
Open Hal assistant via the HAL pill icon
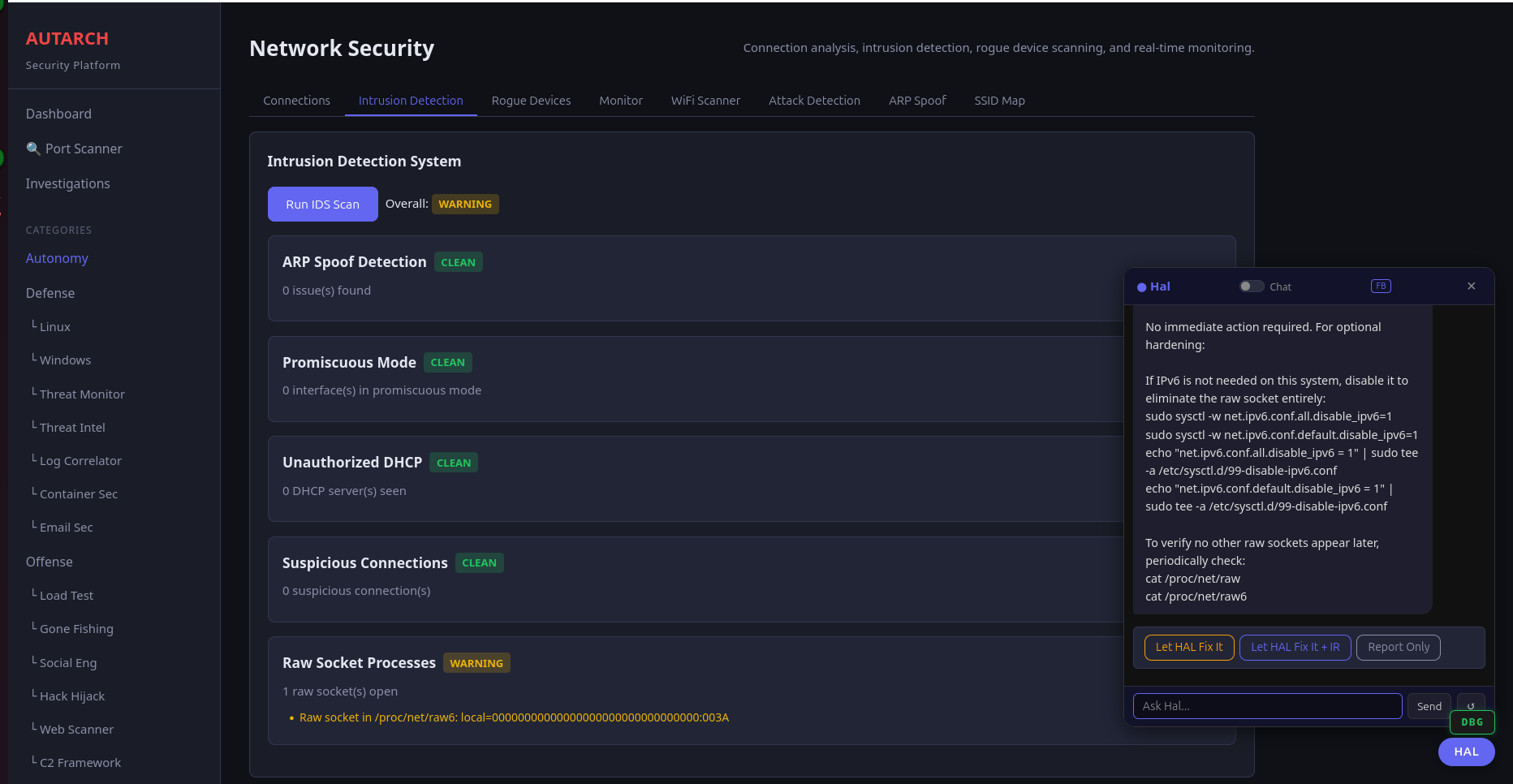click(x=1466, y=752)
